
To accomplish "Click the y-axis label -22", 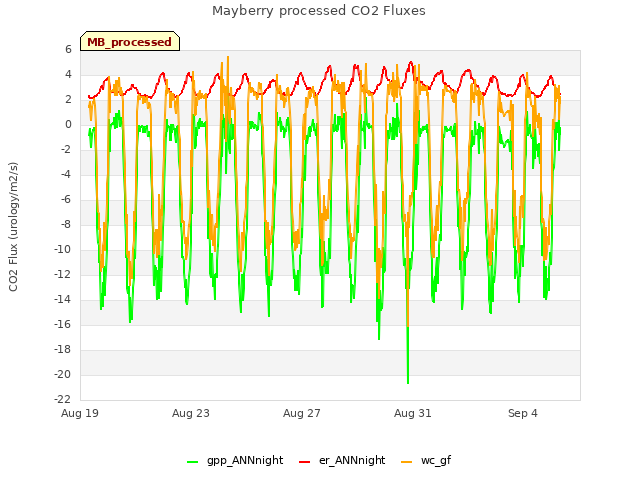I will (62, 399).
